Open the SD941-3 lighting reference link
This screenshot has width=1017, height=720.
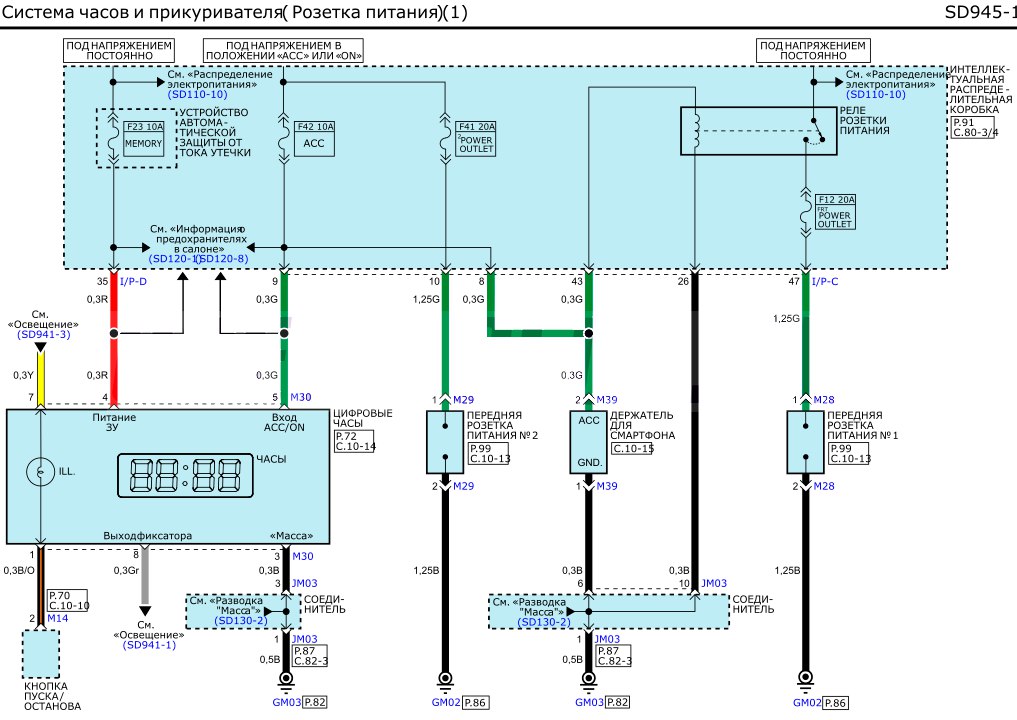pos(42,335)
